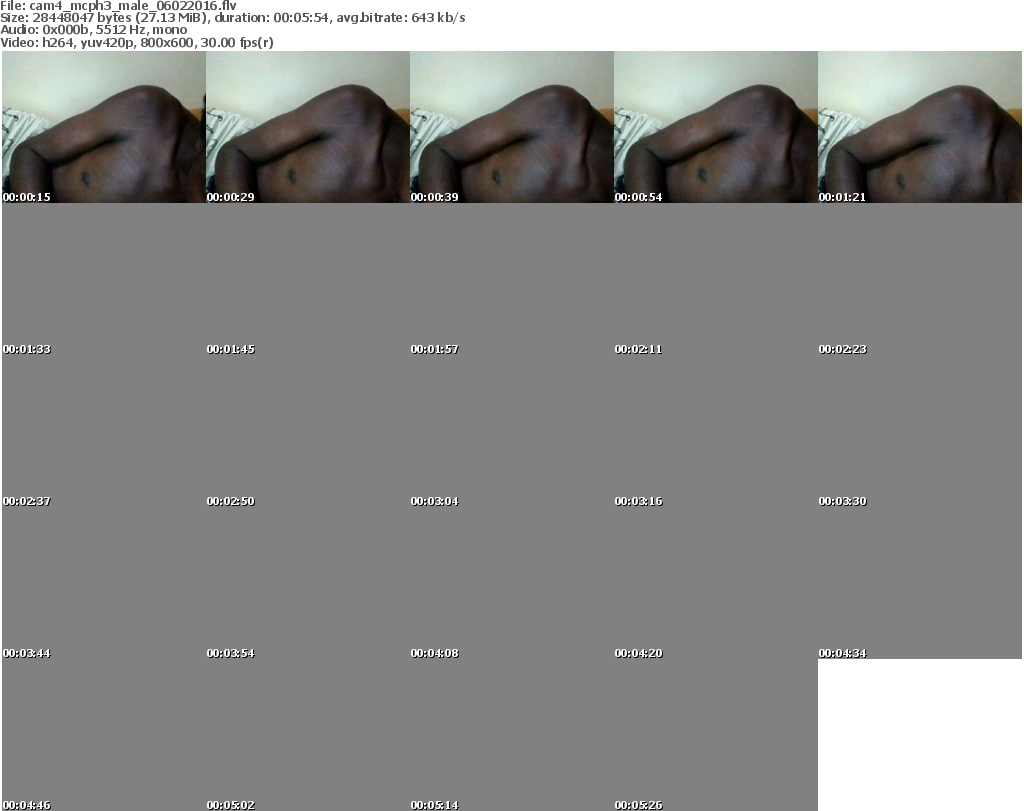Click the thumbnail frame at 00:00:54
This screenshot has height=811, width=1024.
point(716,127)
